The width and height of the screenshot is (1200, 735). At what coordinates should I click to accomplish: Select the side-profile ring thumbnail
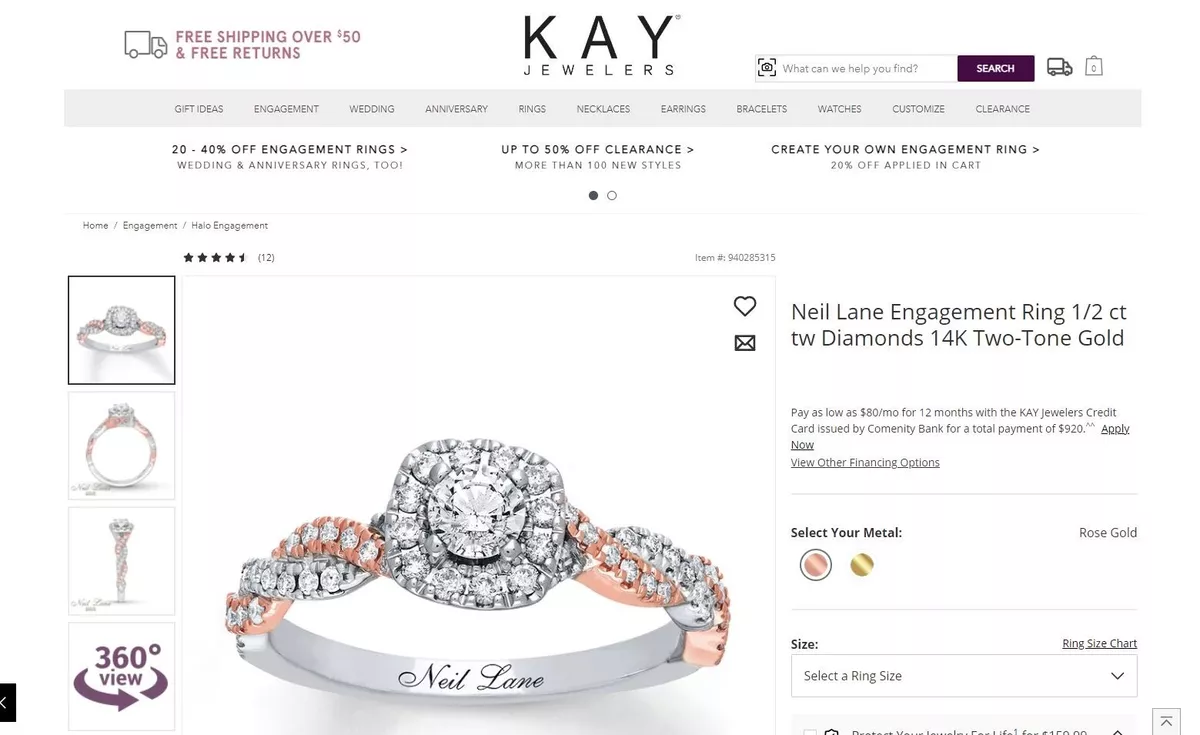click(121, 561)
